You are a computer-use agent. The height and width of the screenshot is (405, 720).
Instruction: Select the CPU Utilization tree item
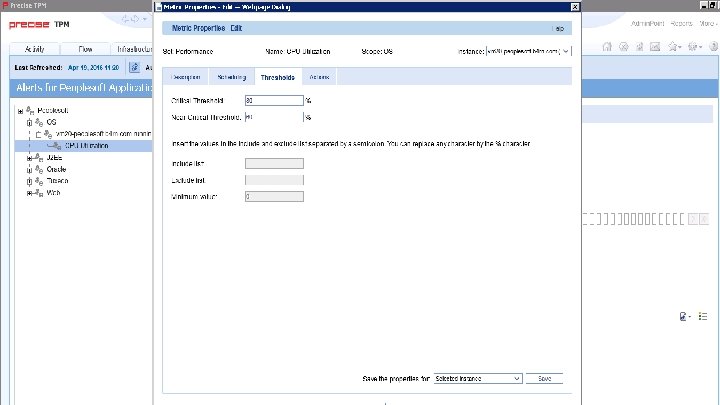pyautogui.click(x=87, y=146)
